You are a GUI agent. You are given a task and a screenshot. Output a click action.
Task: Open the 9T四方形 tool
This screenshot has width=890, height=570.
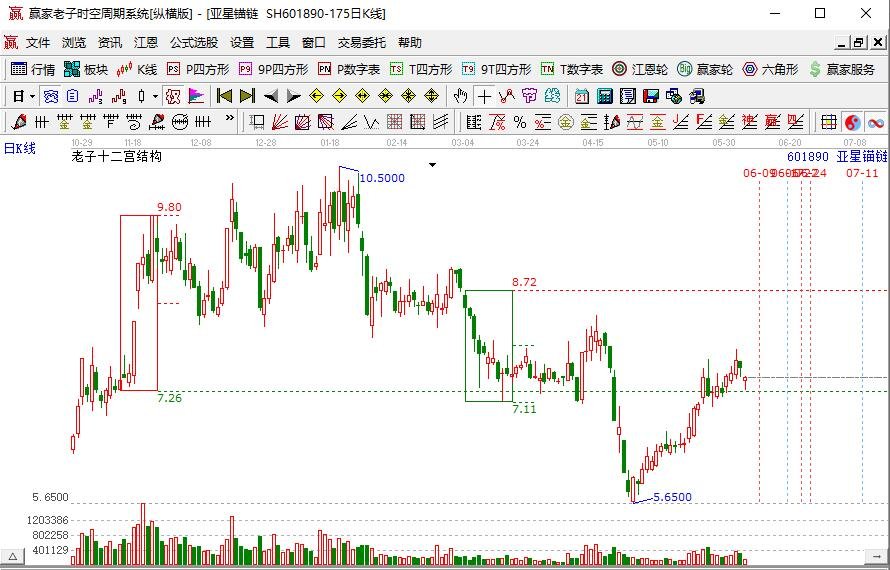(x=496, y=69)
